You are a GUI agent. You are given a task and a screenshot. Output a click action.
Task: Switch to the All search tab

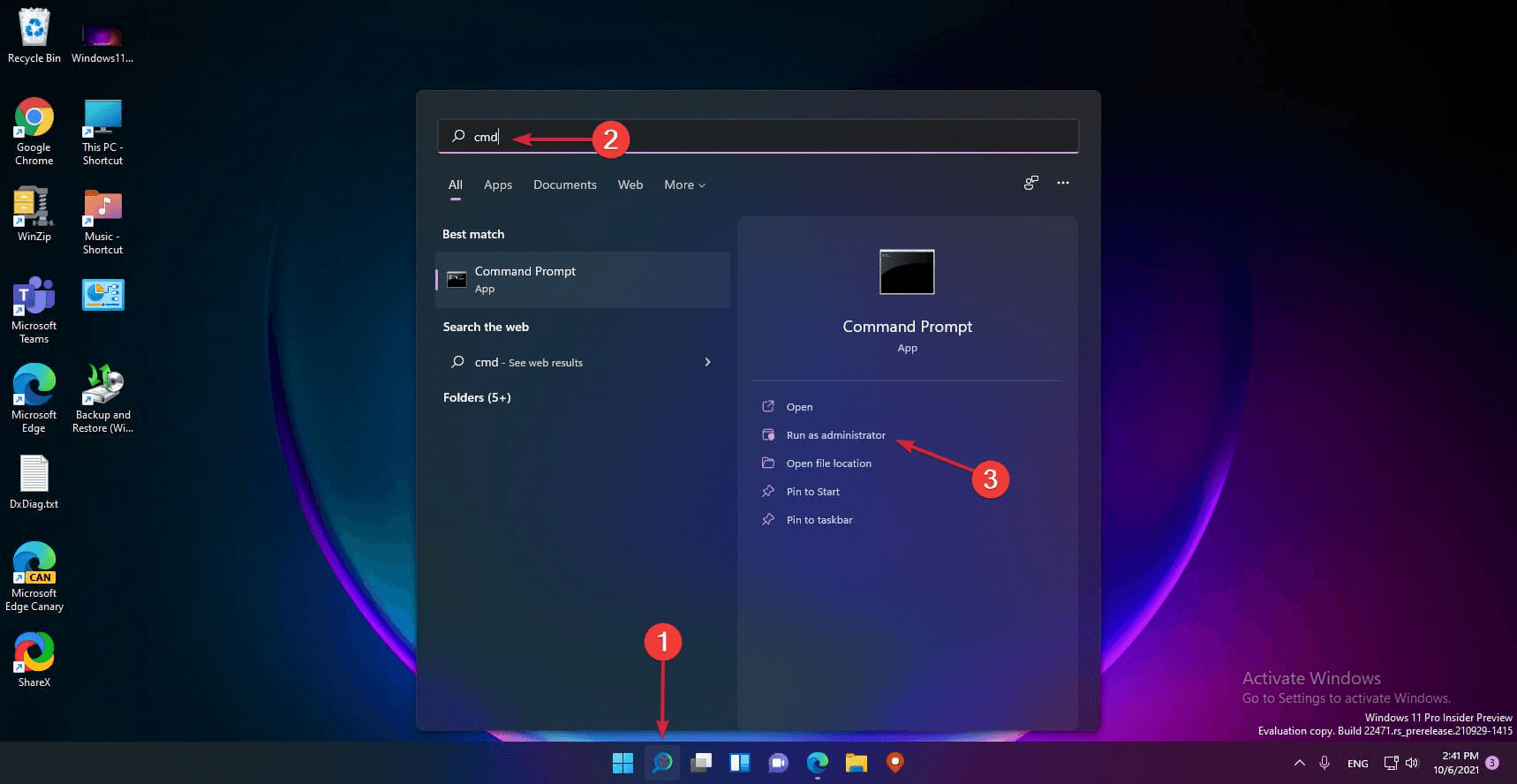[x=456, y=185]
